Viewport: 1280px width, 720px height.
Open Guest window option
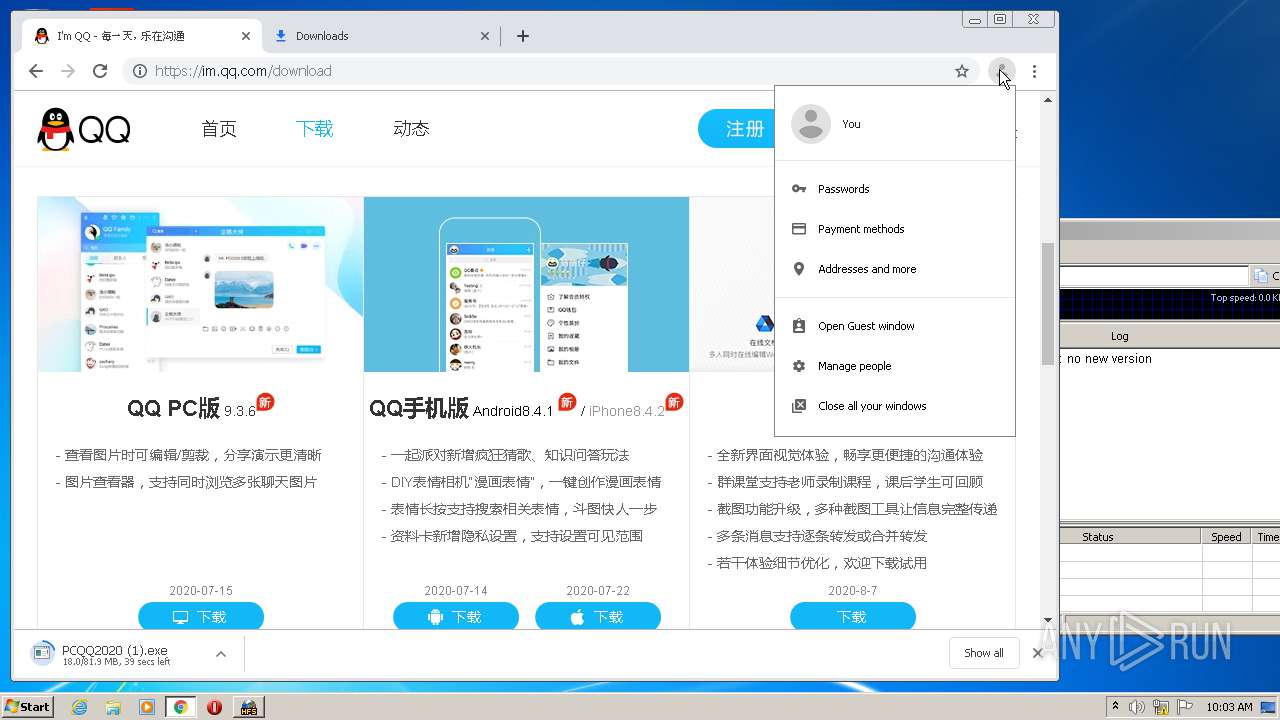coord(895,326)
